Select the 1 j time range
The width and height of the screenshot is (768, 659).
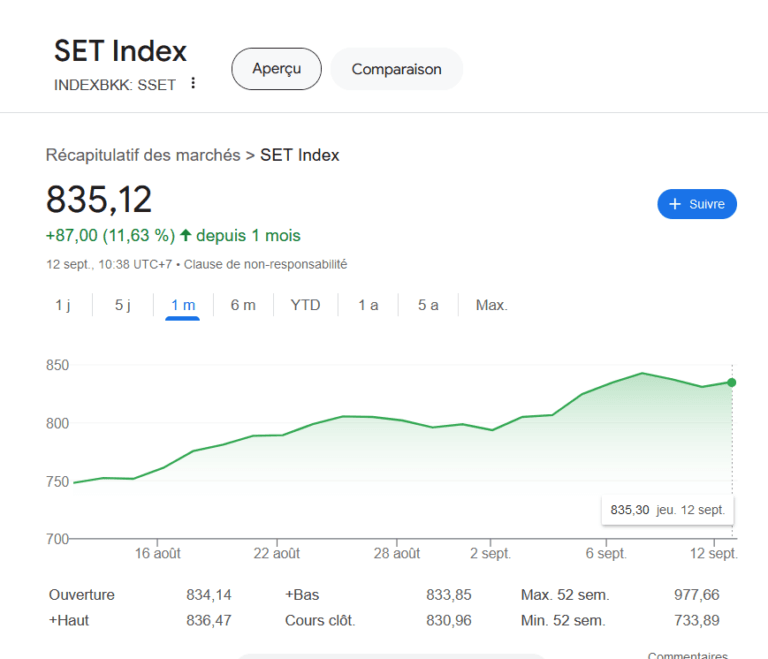[63, 305]
